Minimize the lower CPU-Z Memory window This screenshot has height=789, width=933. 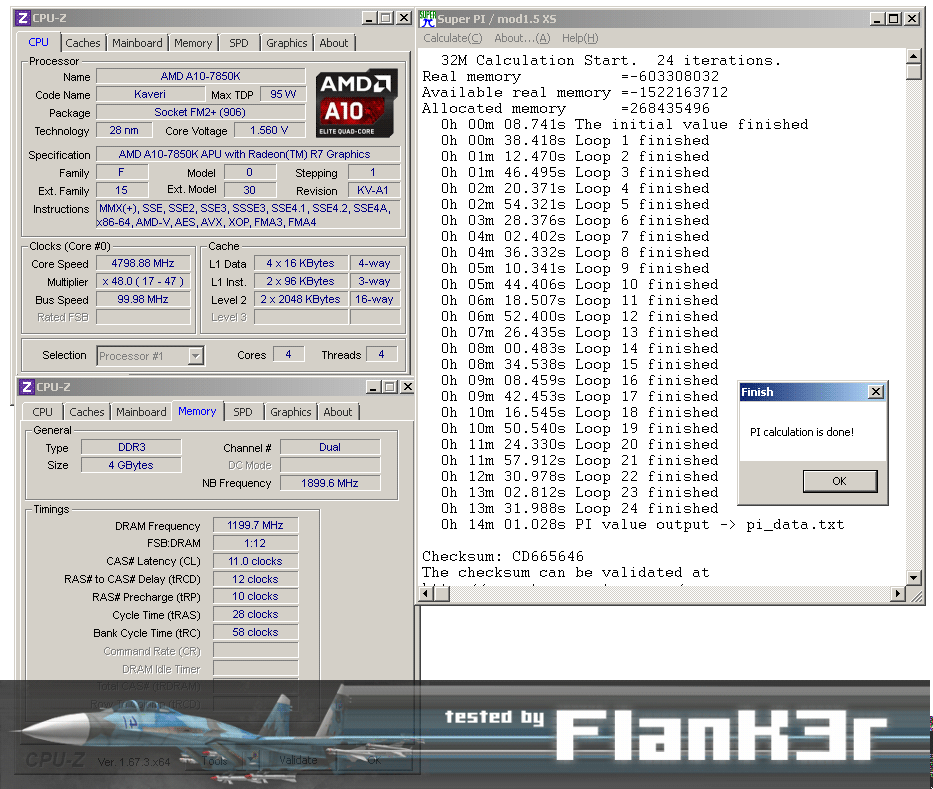[373, 387]
